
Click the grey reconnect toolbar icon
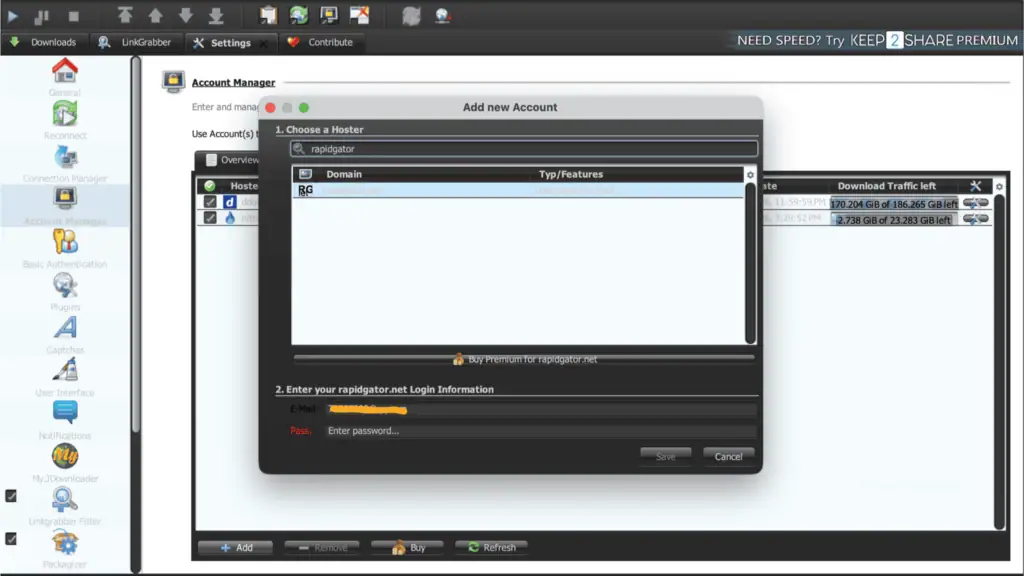point(411,15)
